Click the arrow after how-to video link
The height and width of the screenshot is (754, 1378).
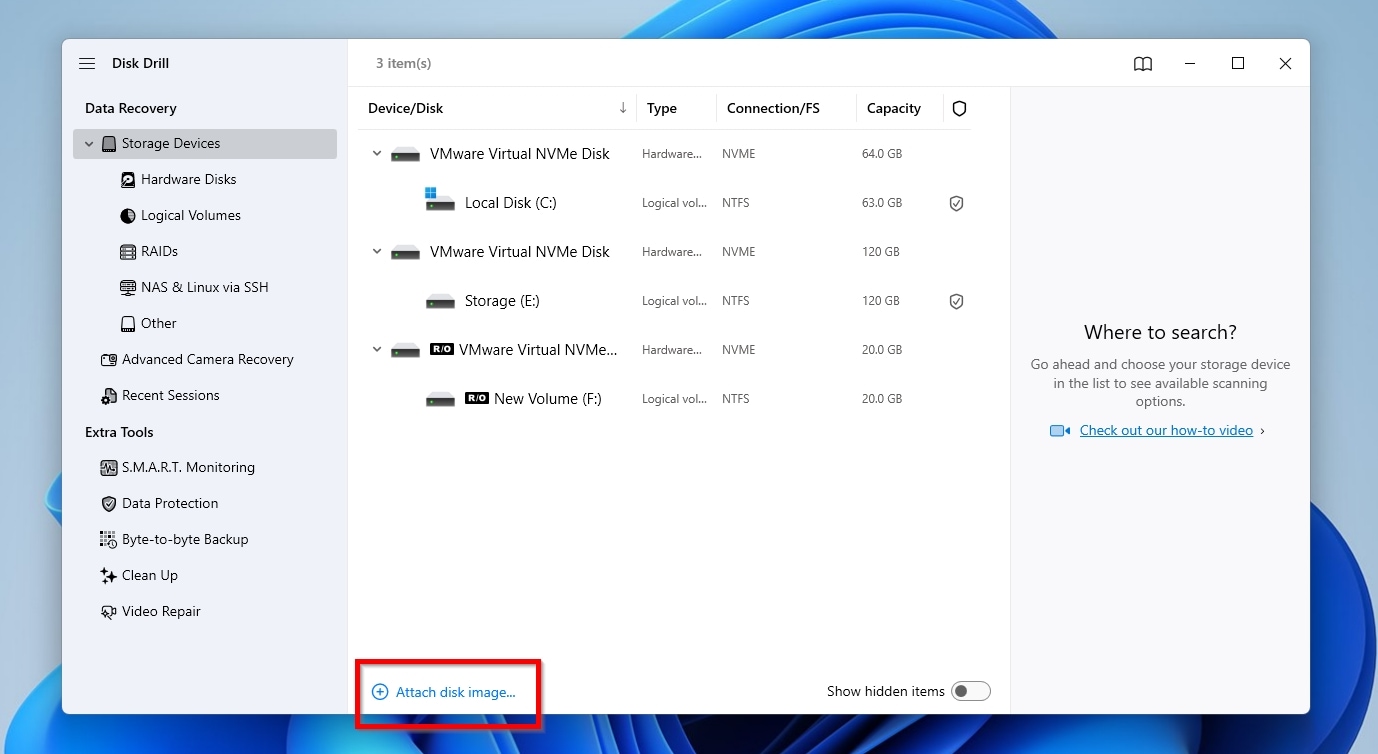[x=1262, y=431]
